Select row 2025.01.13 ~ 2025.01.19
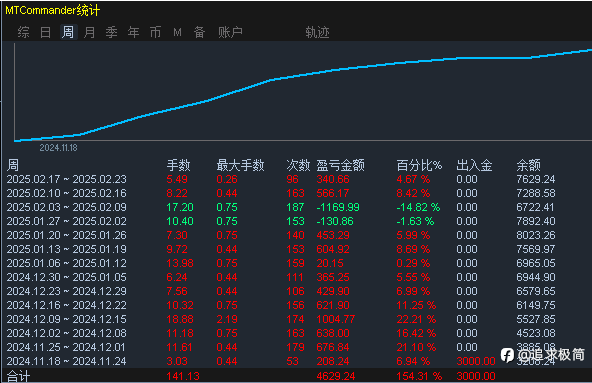Viewport: 592px width, 383px height. coord(281,249)
